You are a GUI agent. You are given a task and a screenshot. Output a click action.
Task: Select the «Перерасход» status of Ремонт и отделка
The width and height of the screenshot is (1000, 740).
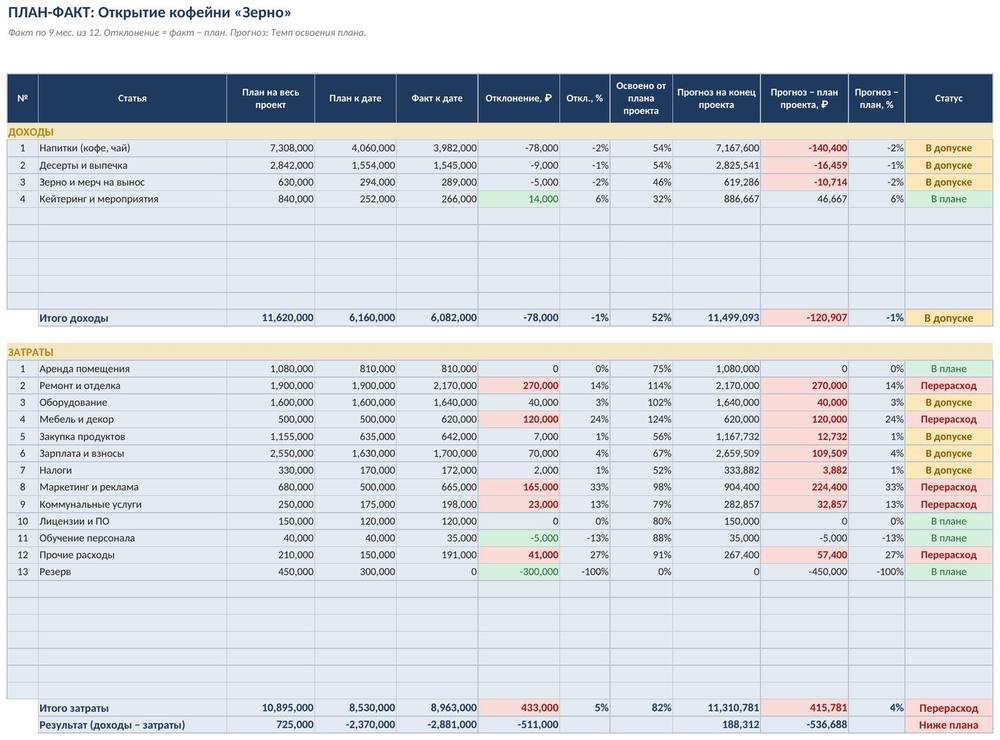[948, 385]
